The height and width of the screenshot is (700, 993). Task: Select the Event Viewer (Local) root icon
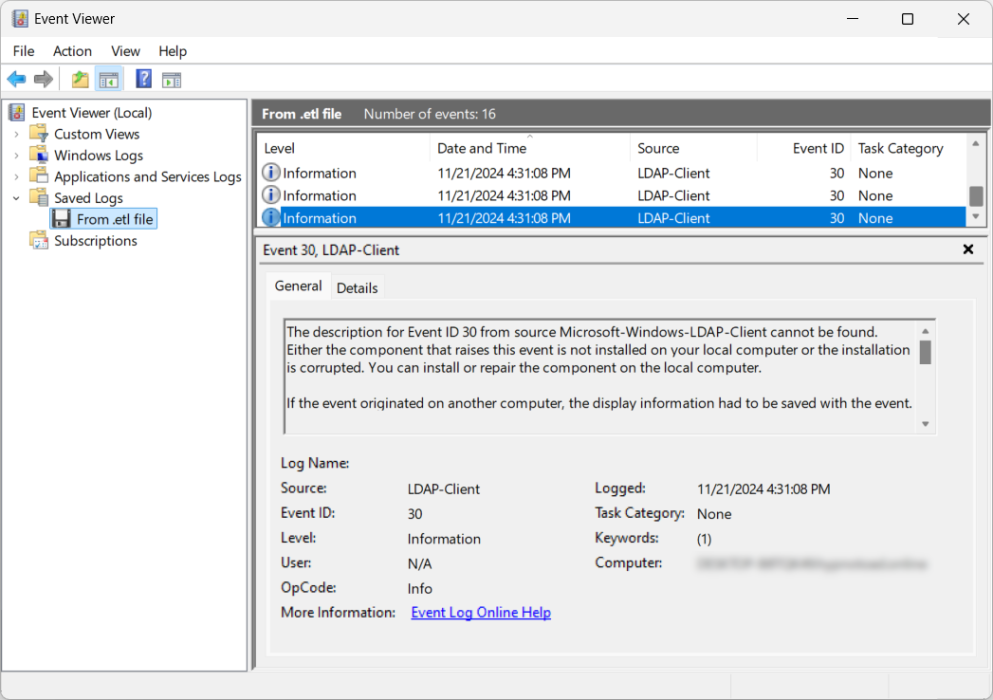click(x=16, y=112)
